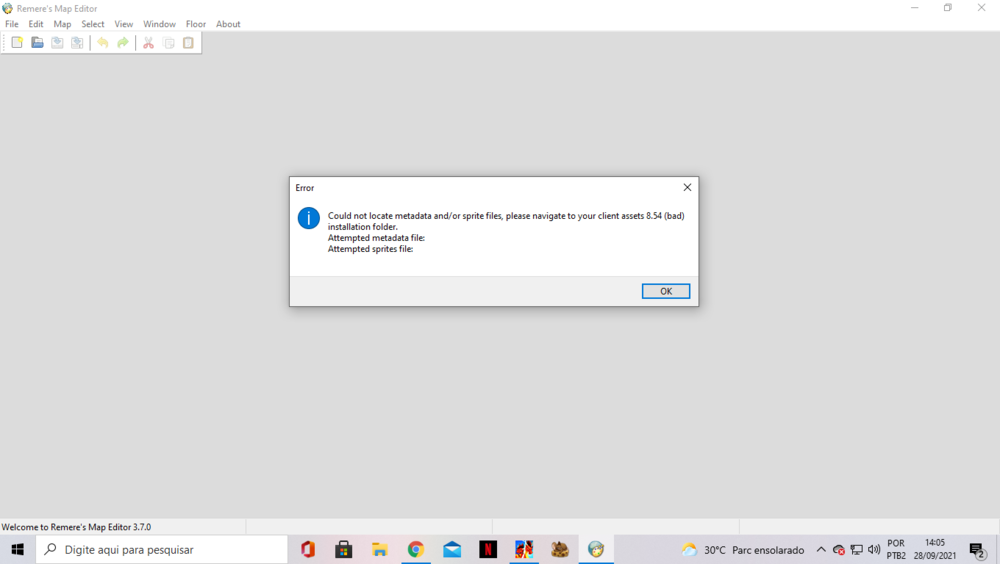Click the Save As toolbar icon

(77, 43)
